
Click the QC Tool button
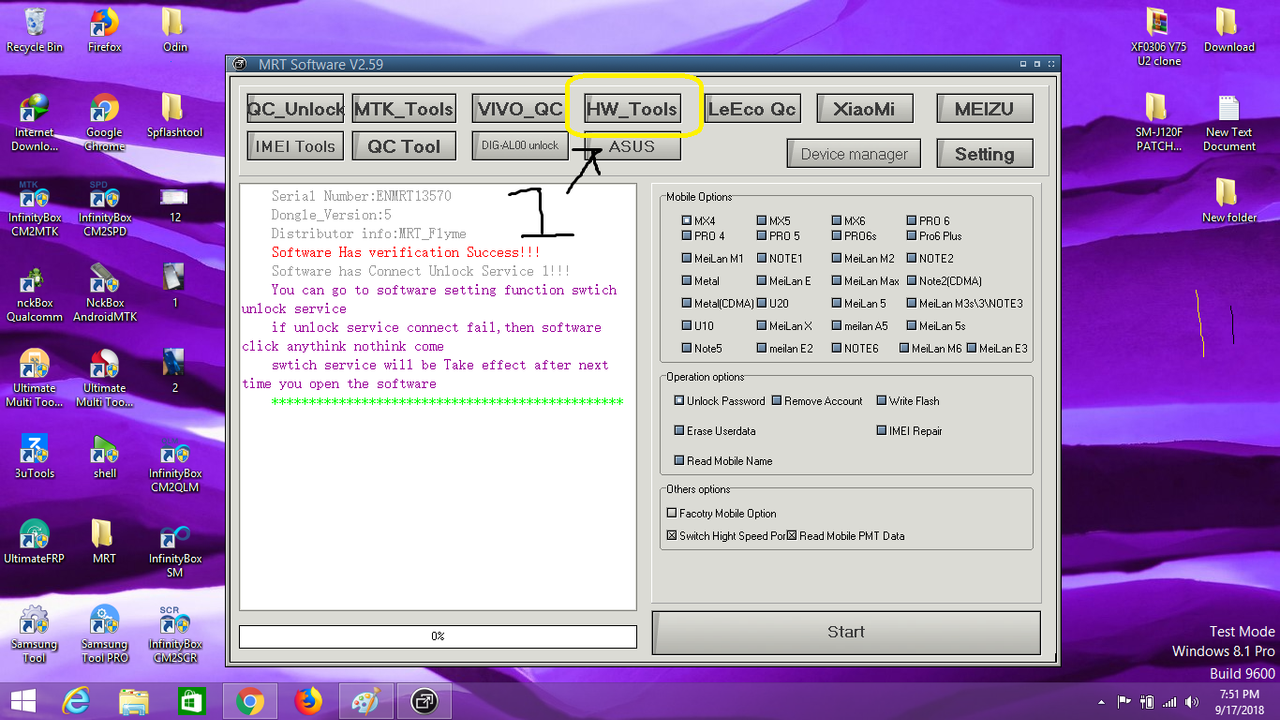(404, 146)
